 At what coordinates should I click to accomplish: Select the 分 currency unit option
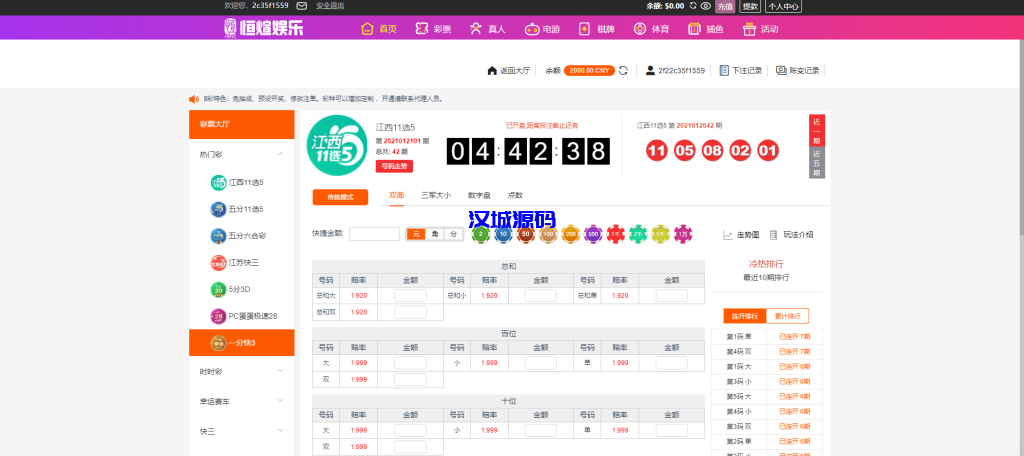[x=453, y=234]
